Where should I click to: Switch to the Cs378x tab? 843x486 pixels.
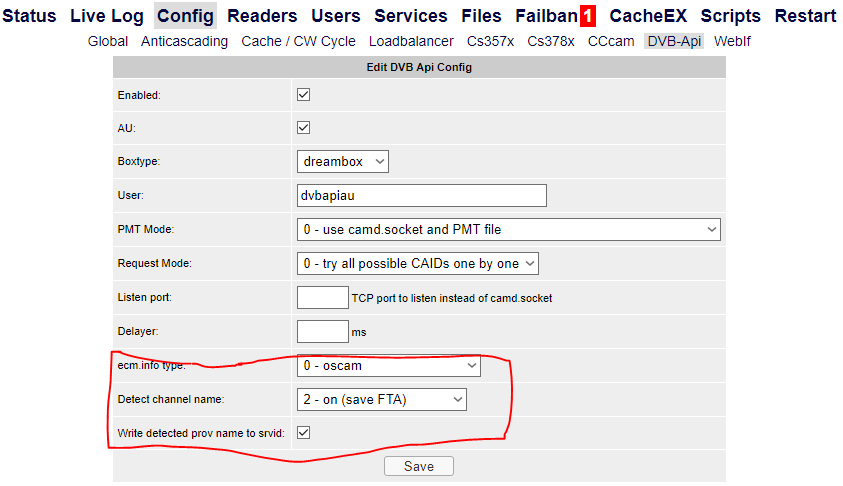click(551, 41)
